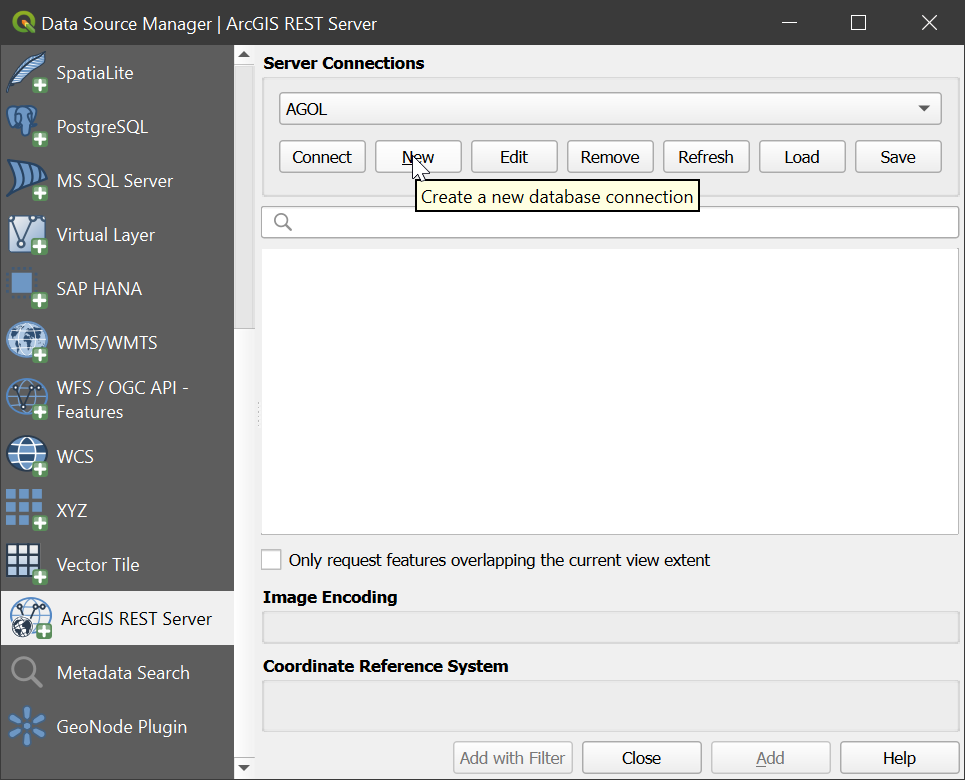Remove the selected server connection

coord(610,157)
